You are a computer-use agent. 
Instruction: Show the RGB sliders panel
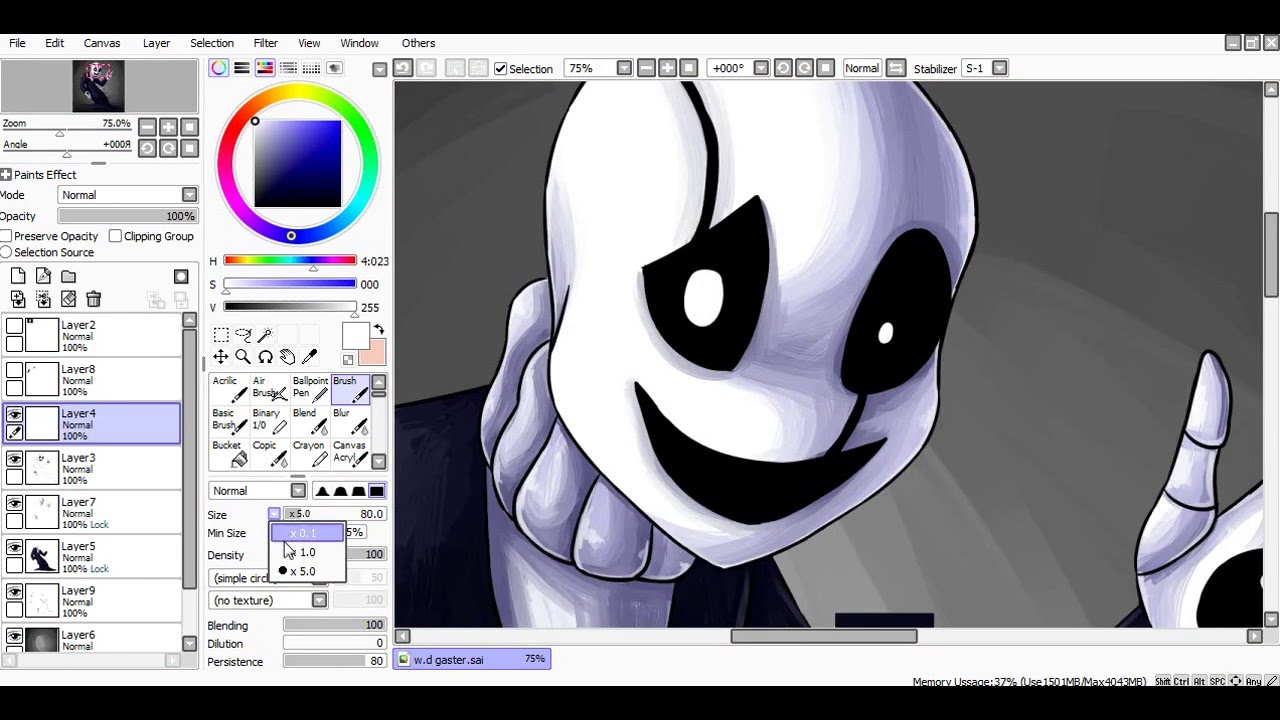point(241,68)
